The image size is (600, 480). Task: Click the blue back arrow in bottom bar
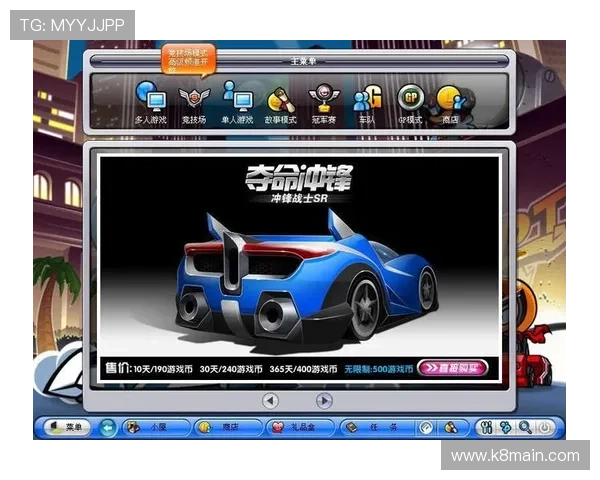[108, 427]
